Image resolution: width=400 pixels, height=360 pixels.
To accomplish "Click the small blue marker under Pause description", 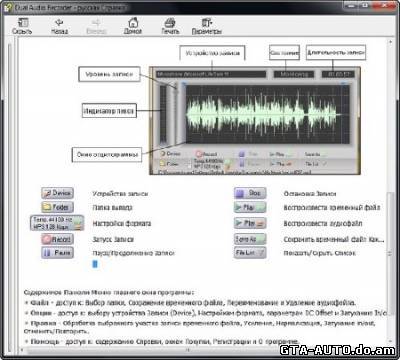I will coord(95,264).
